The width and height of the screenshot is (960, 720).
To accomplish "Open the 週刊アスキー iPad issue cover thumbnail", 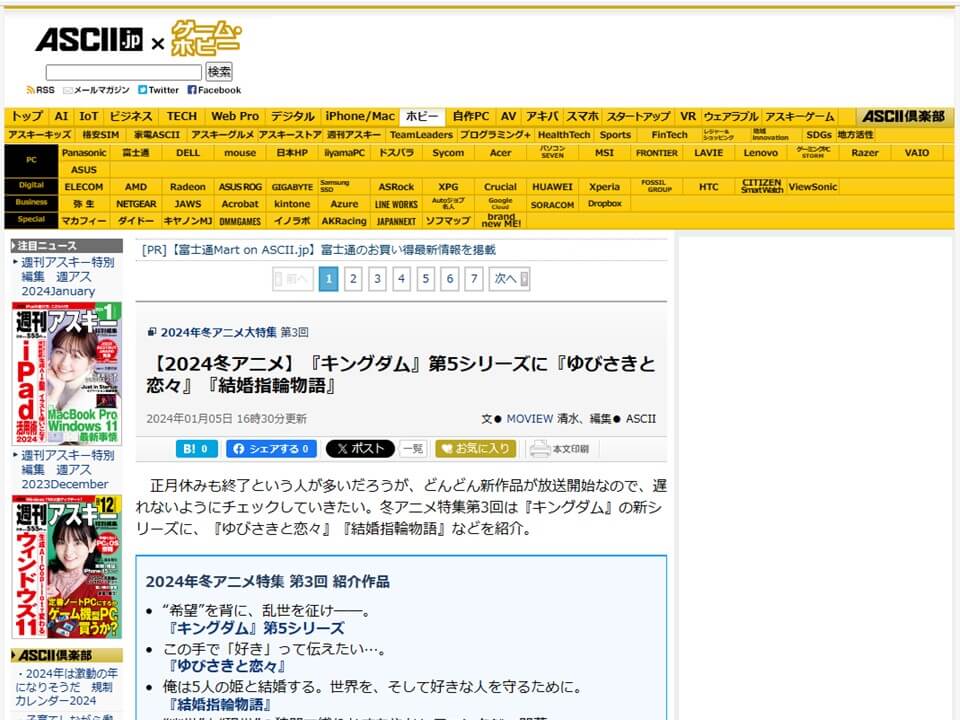I will [x=67, y=373].
